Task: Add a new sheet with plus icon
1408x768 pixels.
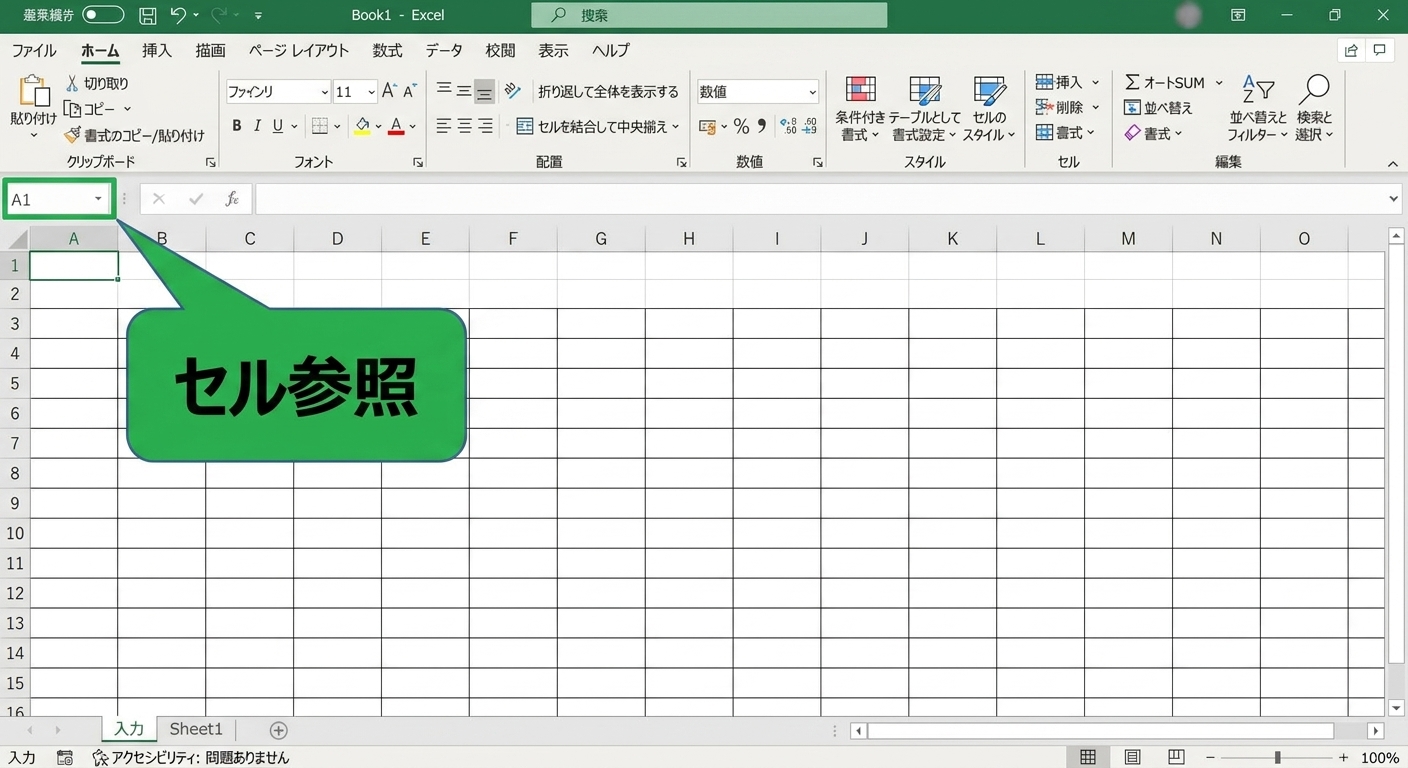Action: pyautogui.click(x=279, y=731)
